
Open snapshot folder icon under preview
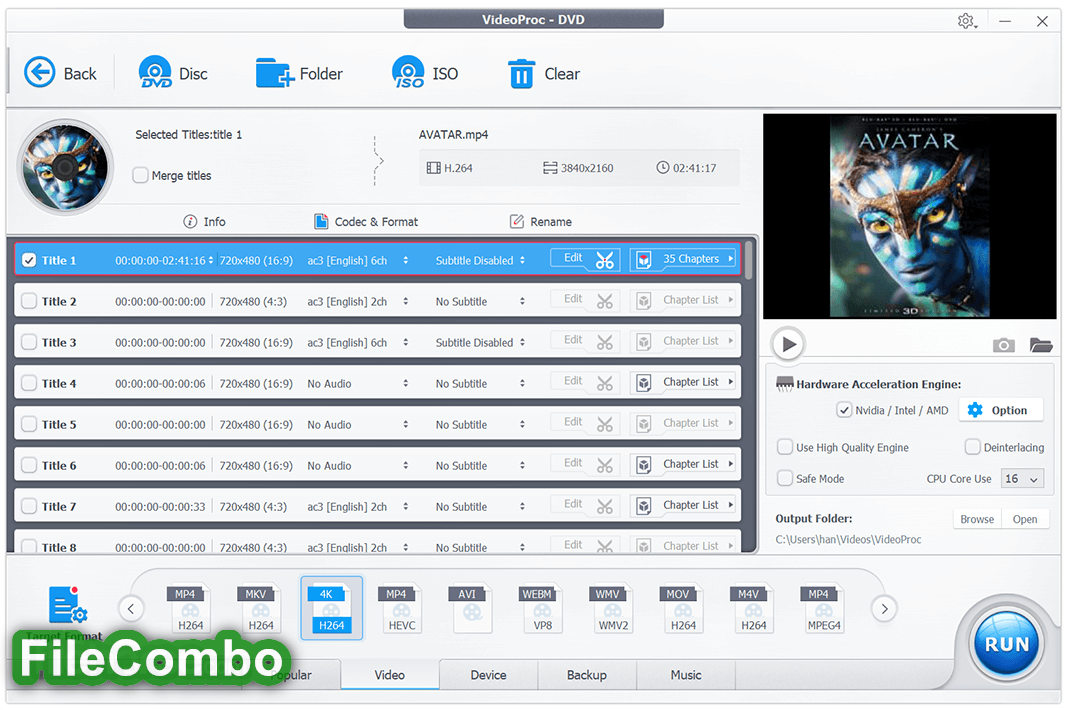click(1040, 345)
